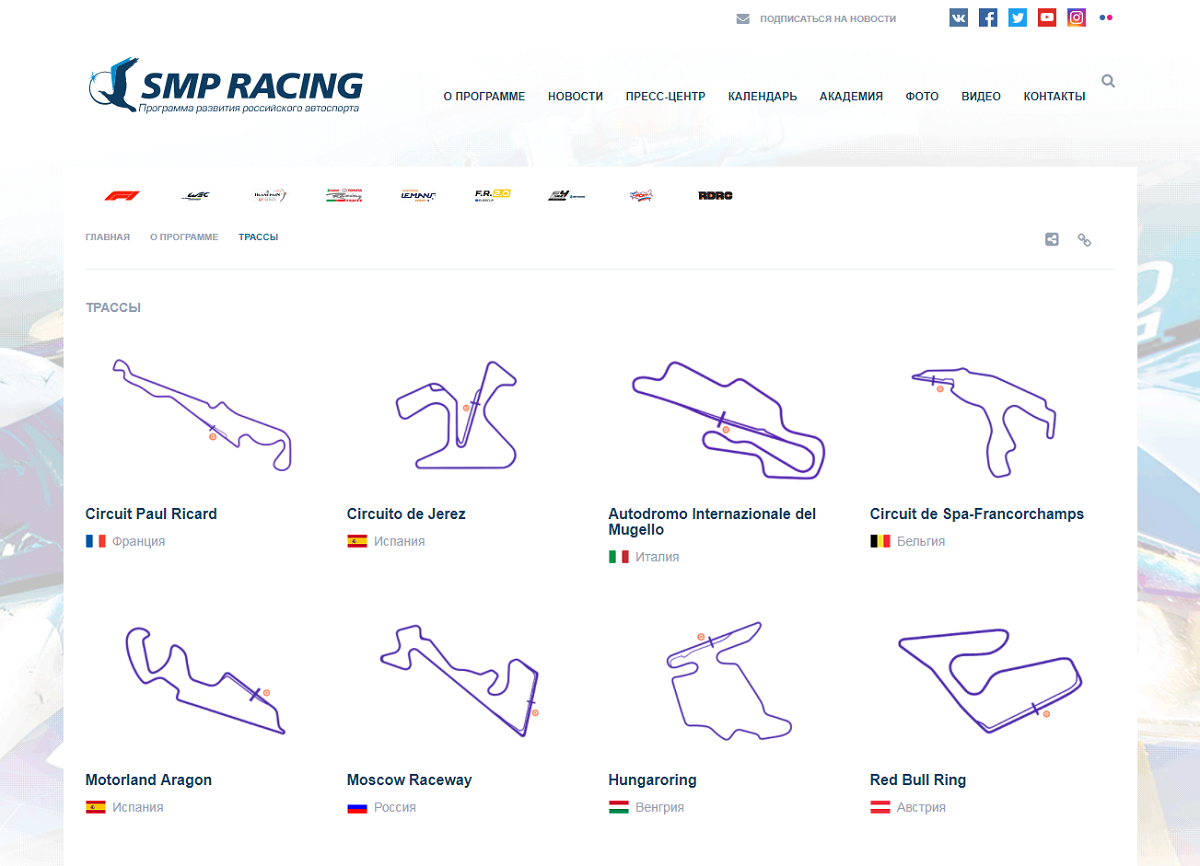Click the Австрия country label
The image size is (1200, 866).
pos(921,807)
